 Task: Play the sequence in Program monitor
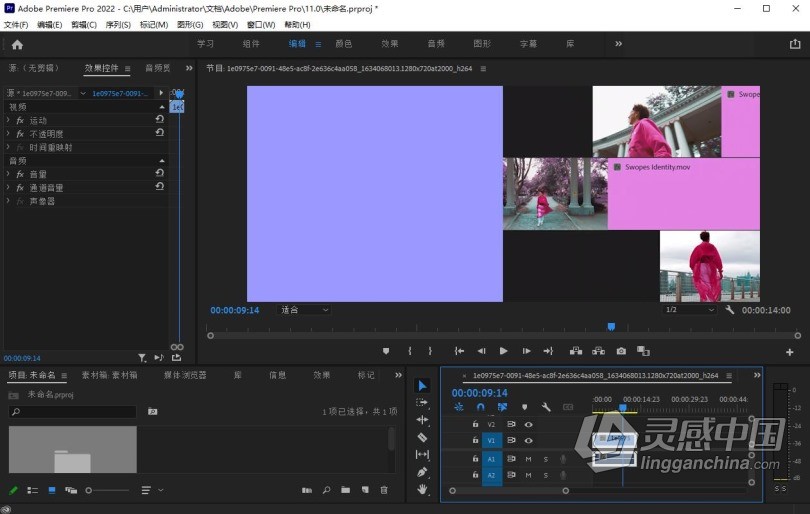[503, 351]
